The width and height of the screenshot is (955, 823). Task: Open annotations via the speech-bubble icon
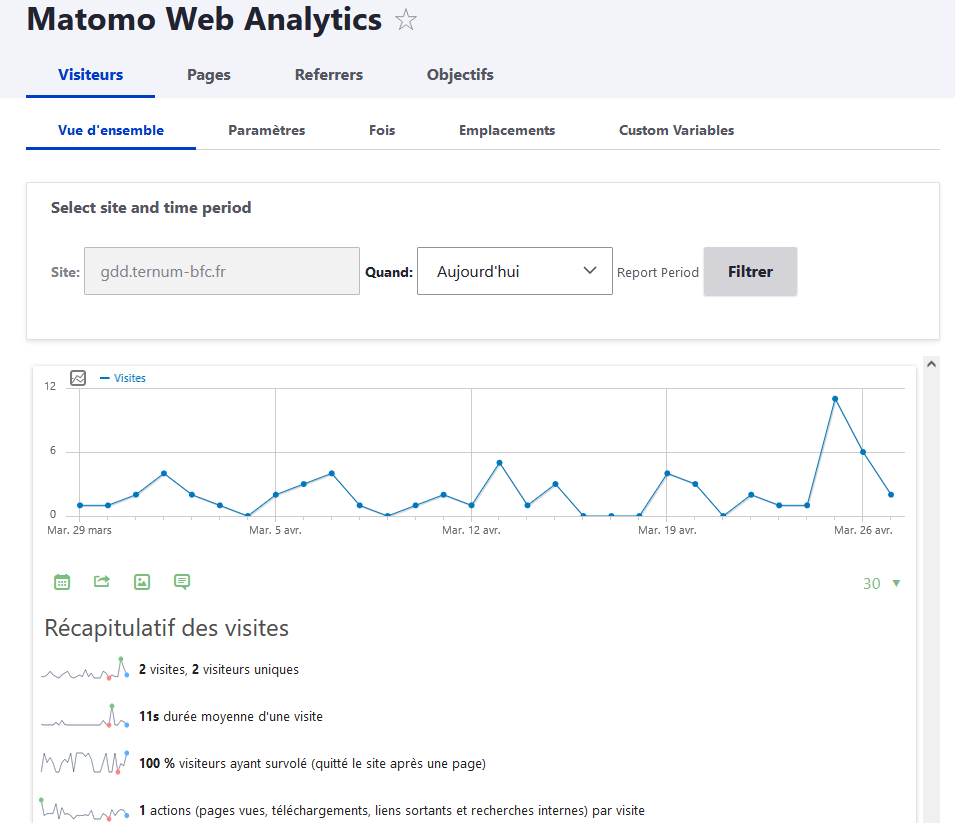(x=181, y=581)
